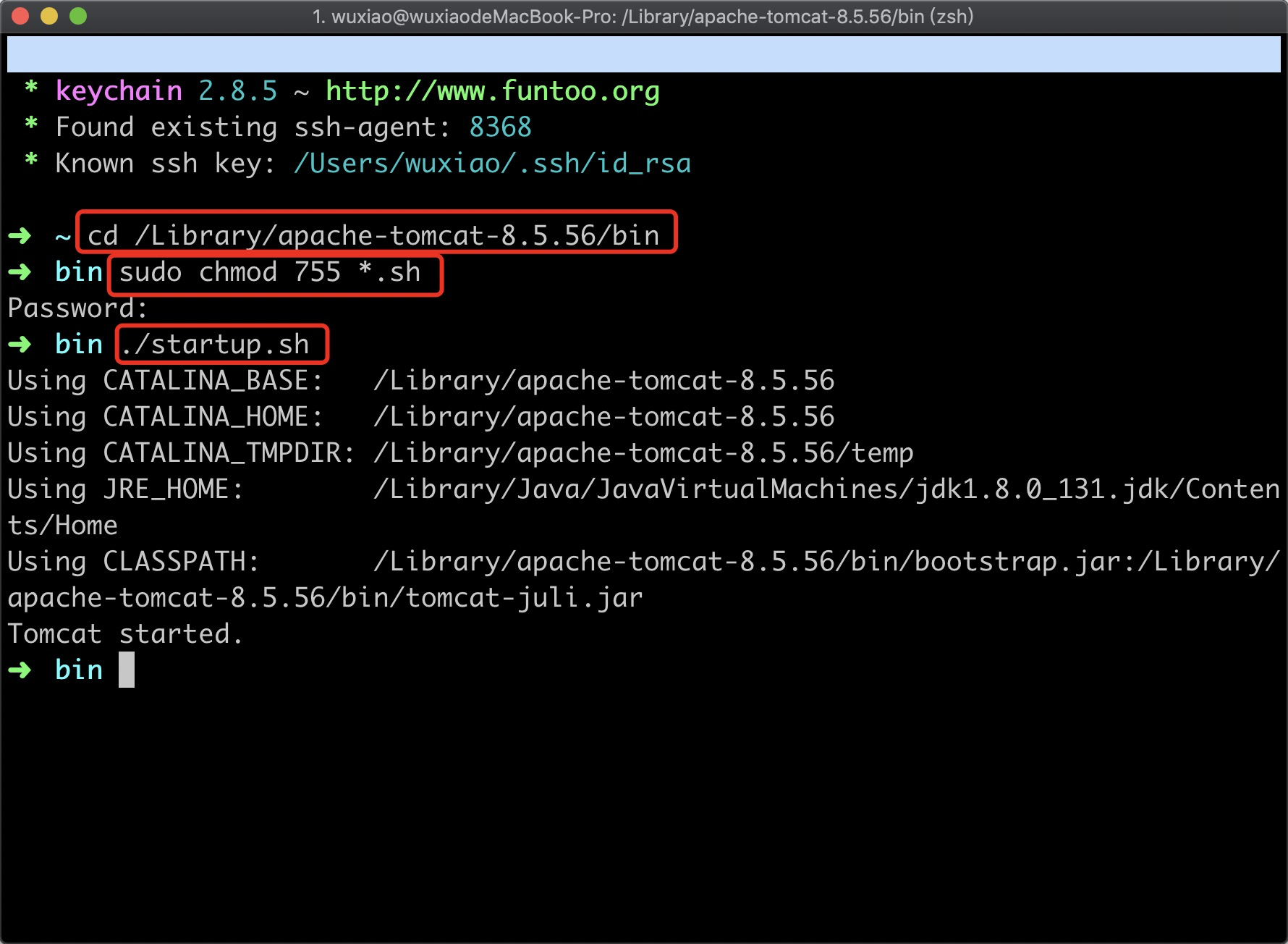The height and width of the screenshot is (944, 1288).
Task: Click the ssh-agent PID 8368
Action: pos(501,127)
